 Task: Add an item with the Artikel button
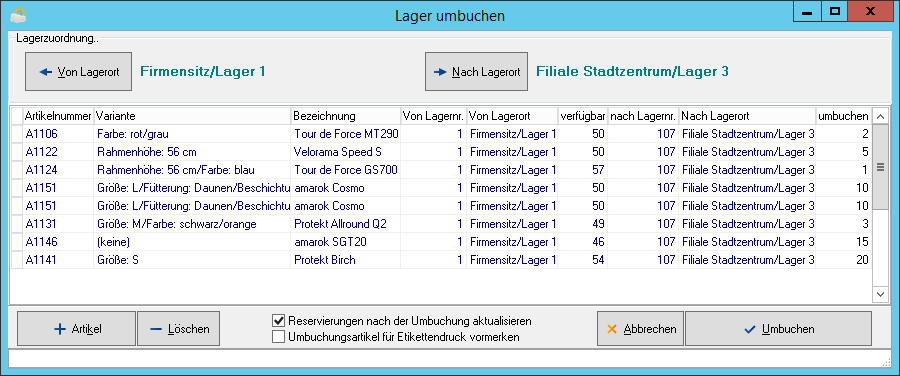click(77, 329)
